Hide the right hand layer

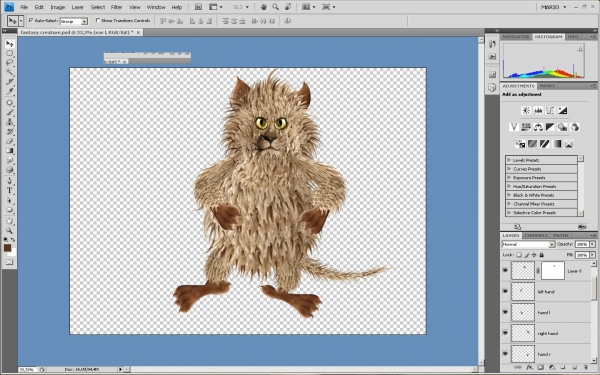click(505, 333)
